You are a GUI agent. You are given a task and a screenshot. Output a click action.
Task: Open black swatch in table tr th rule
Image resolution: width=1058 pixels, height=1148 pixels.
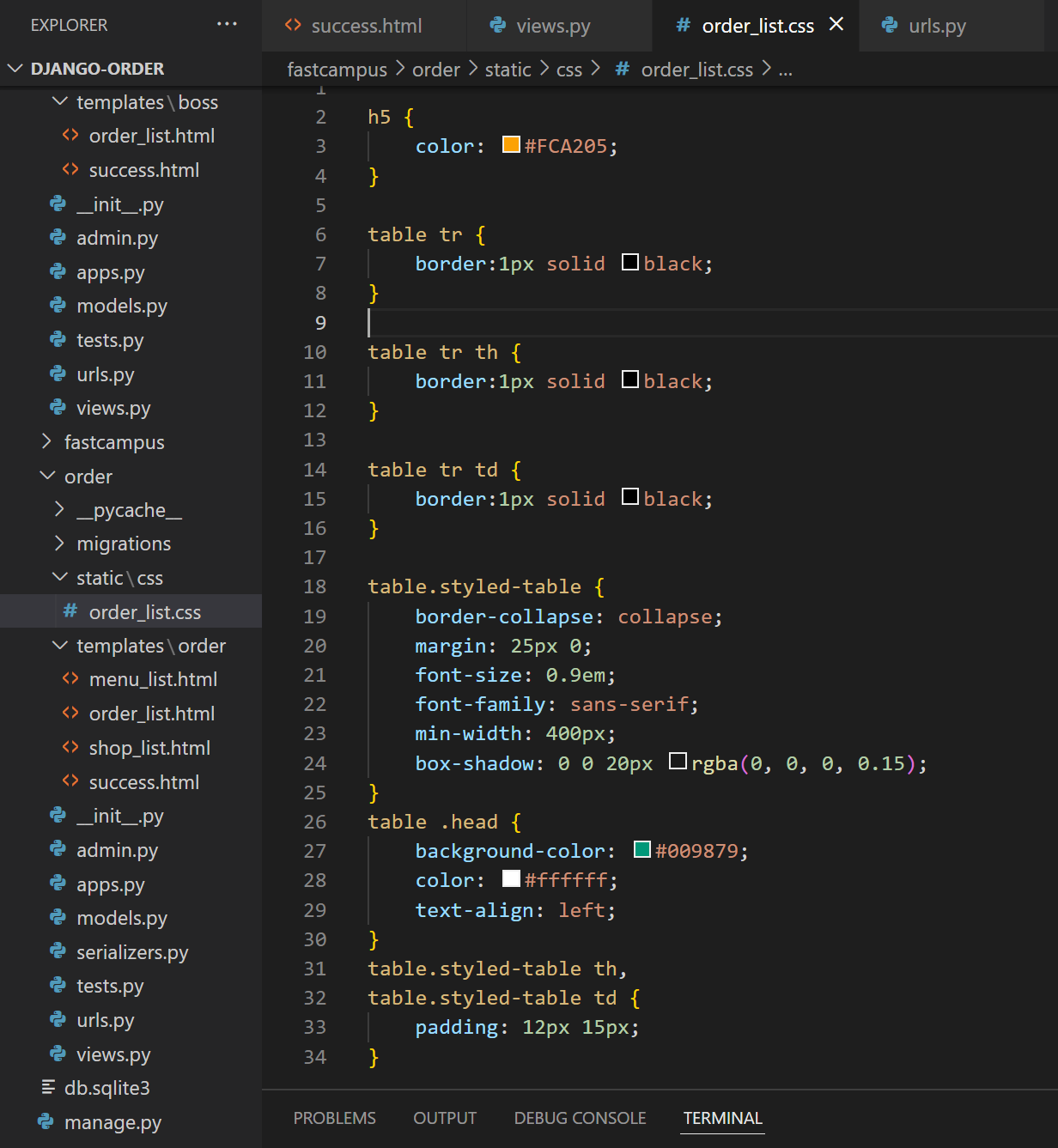pyautogui.click(x=630, y=379)
